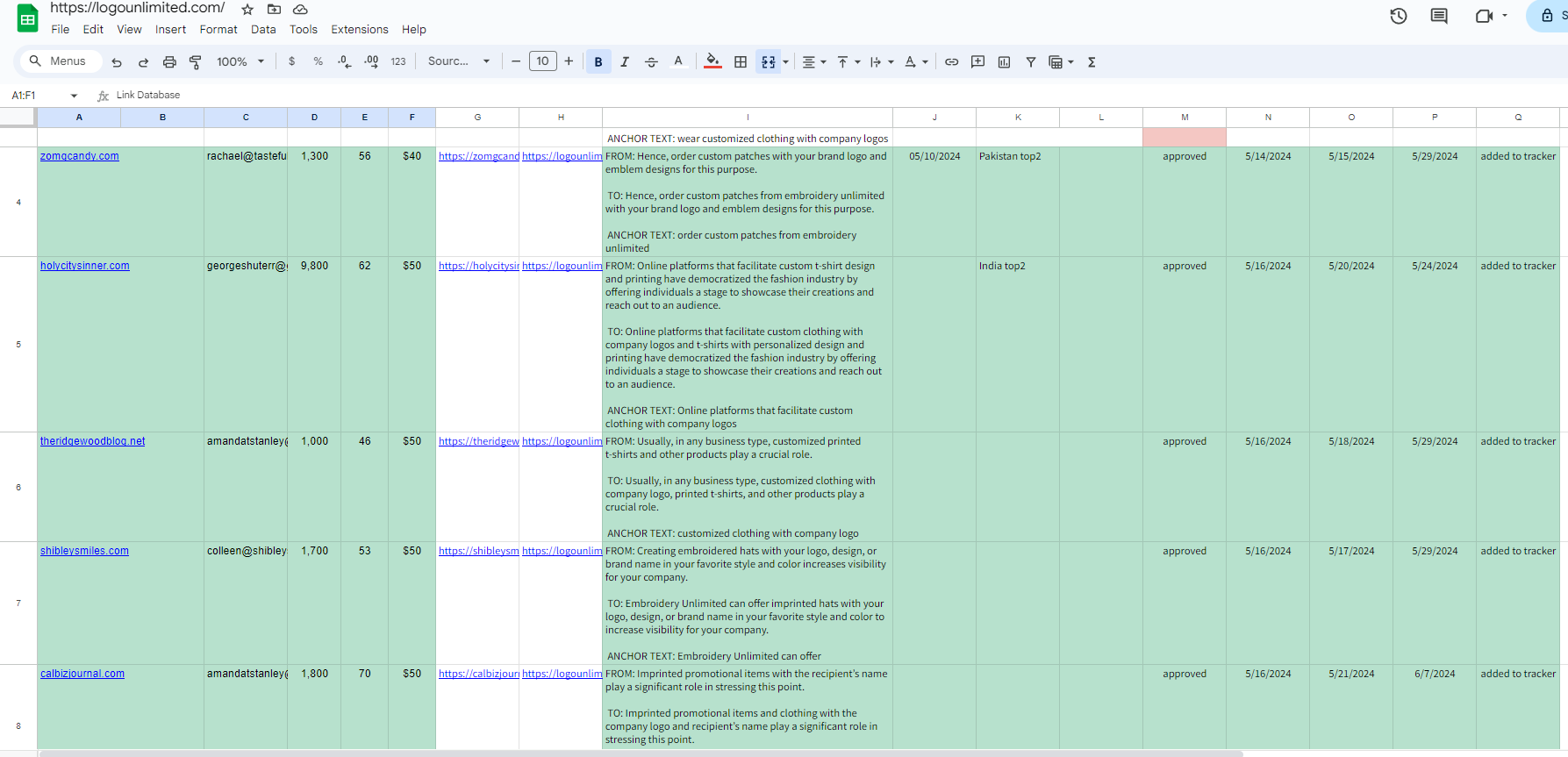Screen dimensions: 1568x757
Task: Open the theridgewoodblog.net link
Action: 92,441
